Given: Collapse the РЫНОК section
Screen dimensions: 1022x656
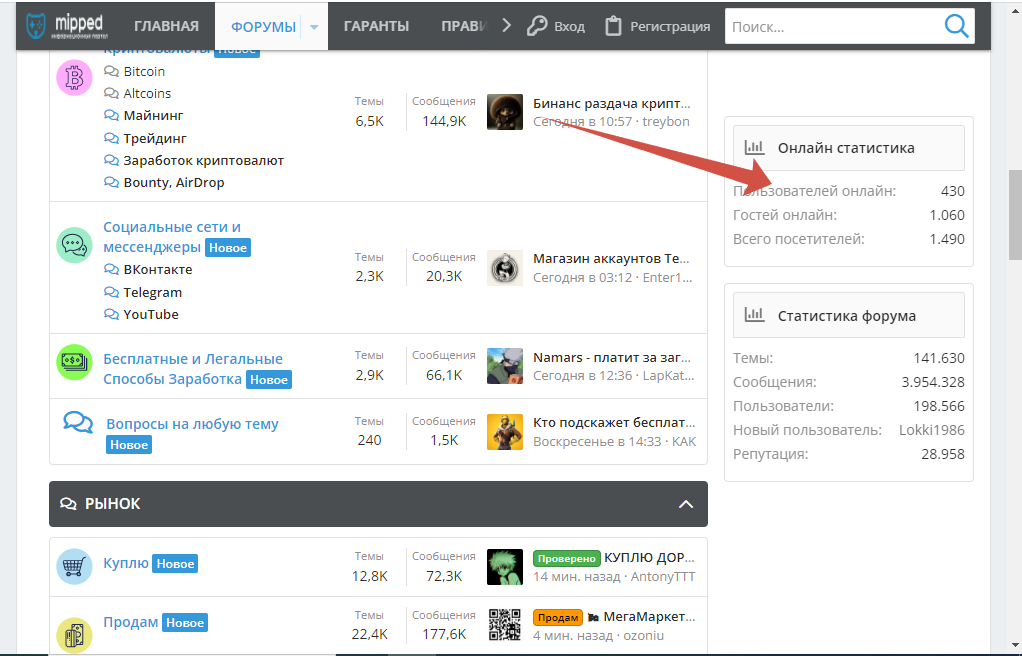Looking at the screenshot, I should click(686, 504).
